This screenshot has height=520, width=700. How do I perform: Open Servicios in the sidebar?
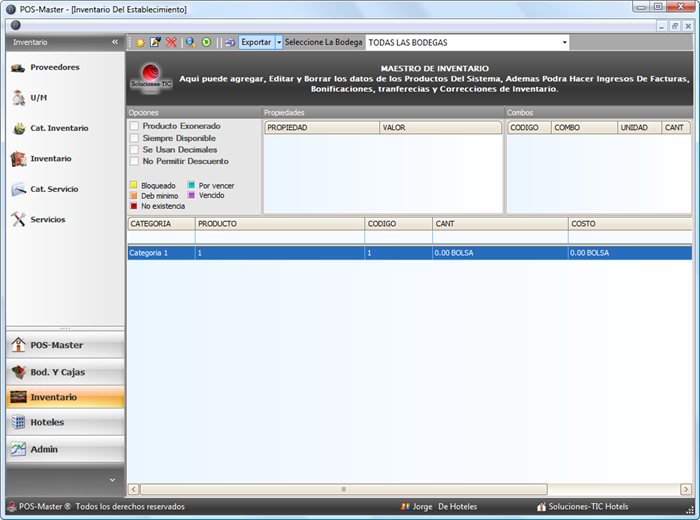38,220
